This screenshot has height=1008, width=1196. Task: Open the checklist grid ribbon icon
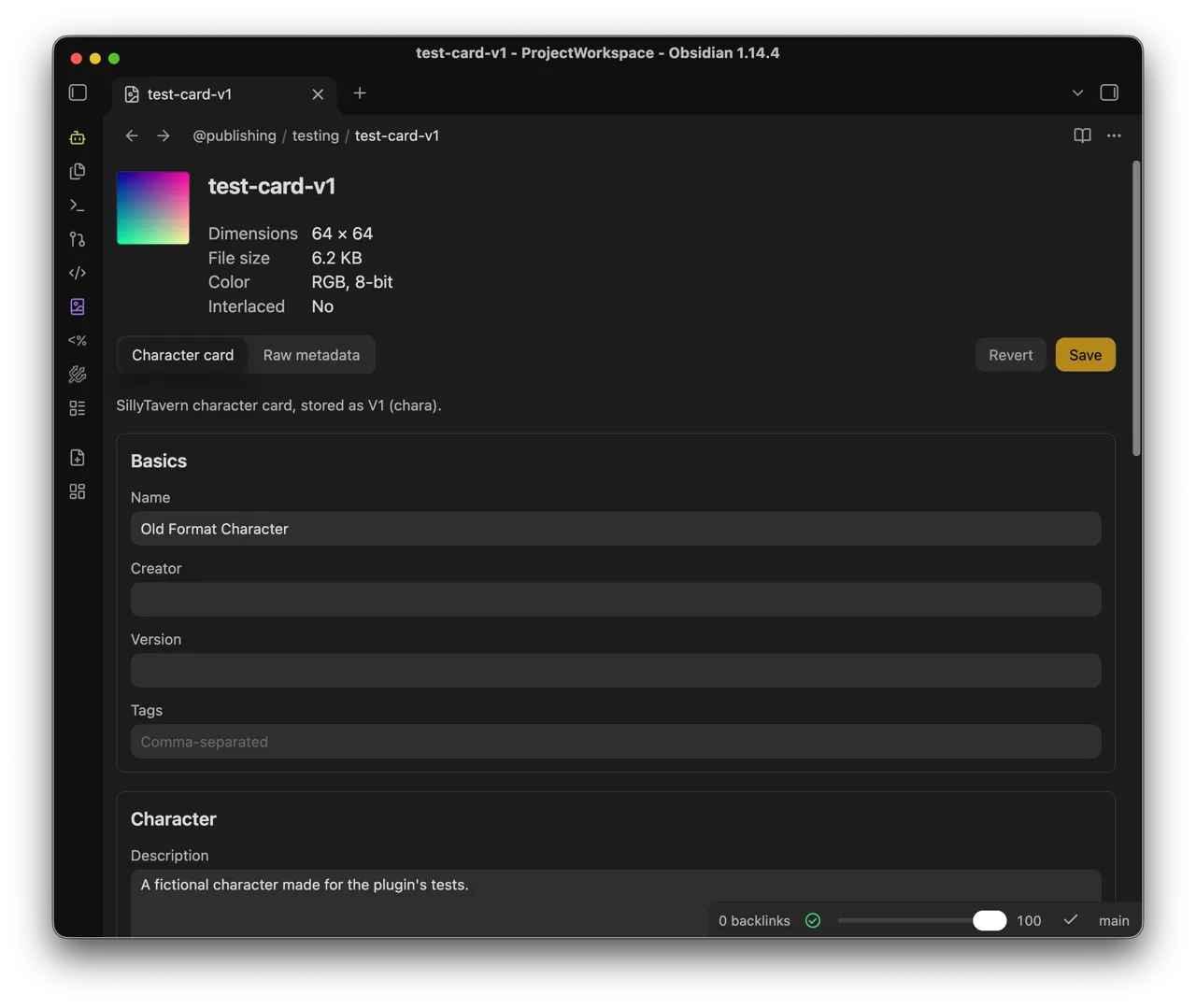click(x=78, y=408)
